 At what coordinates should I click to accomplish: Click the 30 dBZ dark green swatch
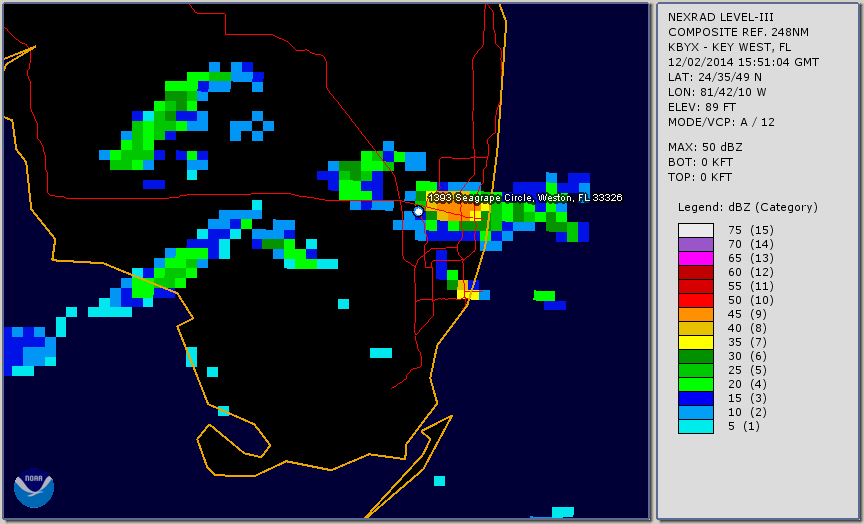695,356
